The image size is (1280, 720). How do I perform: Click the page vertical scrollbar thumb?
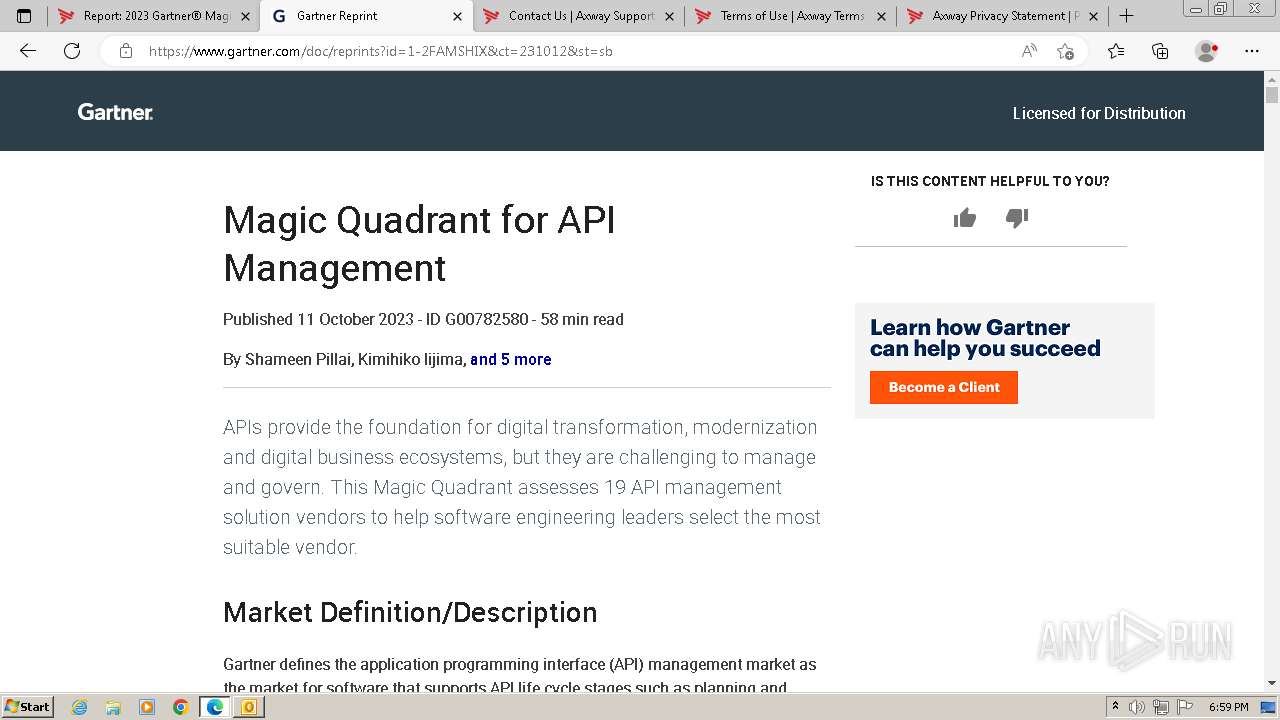point(1272,95)
